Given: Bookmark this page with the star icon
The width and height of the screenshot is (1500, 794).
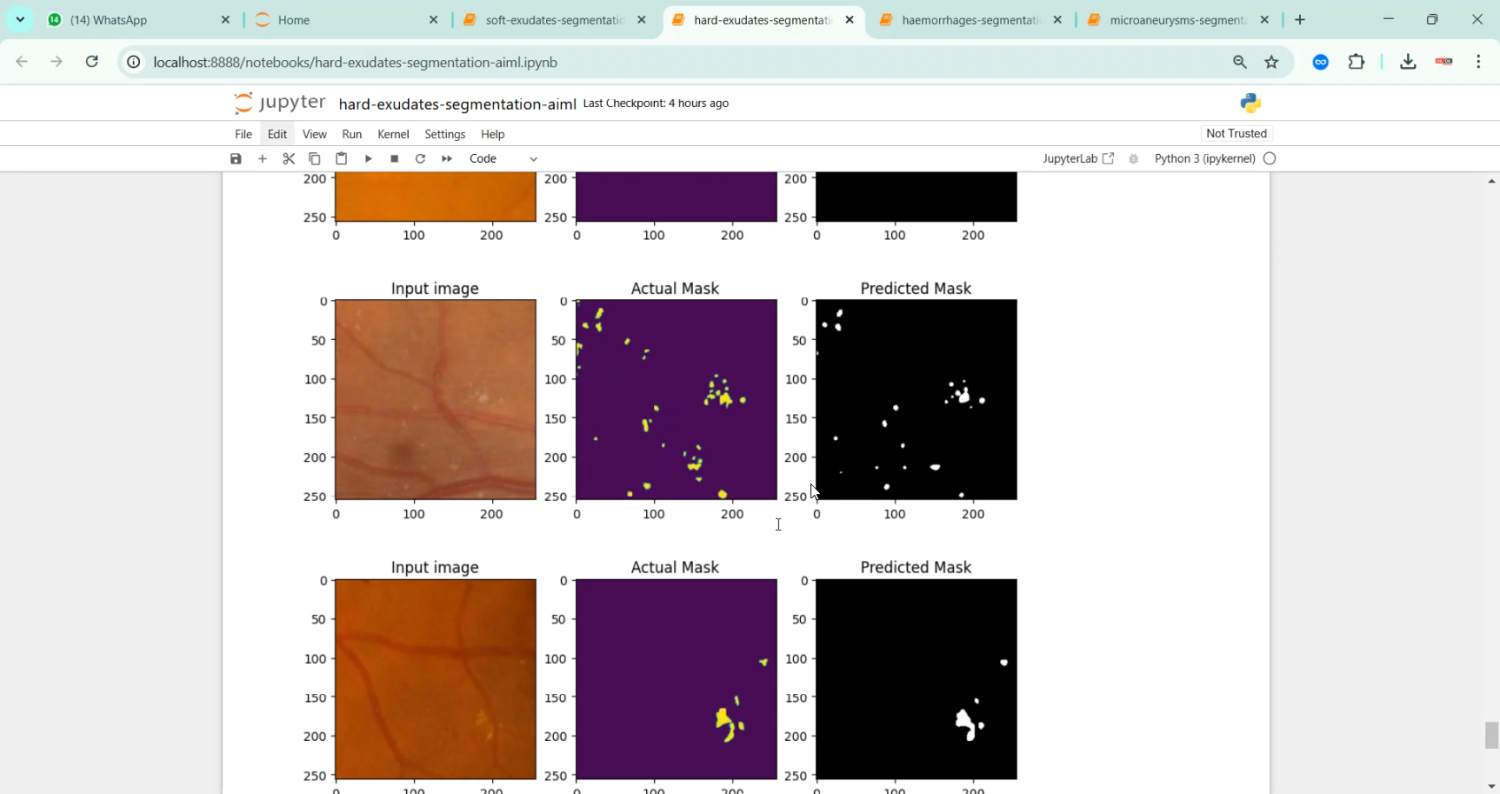Looking at the screenshot, I should click(x=1271, y=62).
